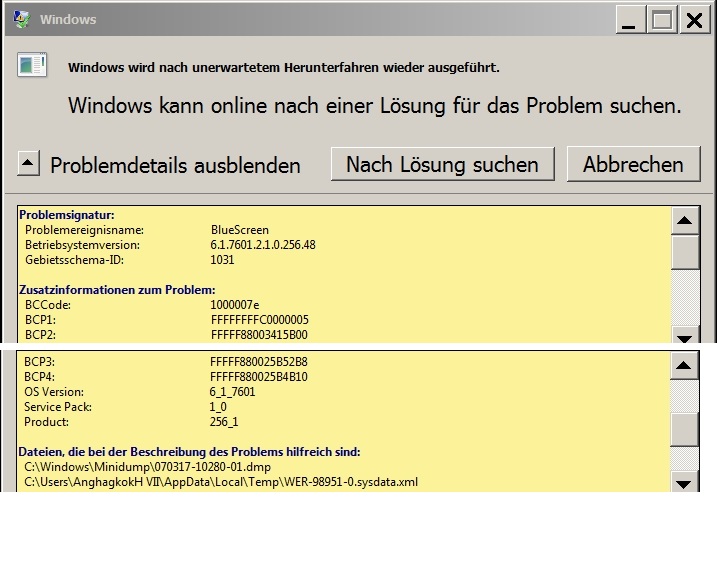Click the Problemdetails ausblenden label
Image resolution: width=717 pixels, height=571 pixels.
click(x=175, y=165)
